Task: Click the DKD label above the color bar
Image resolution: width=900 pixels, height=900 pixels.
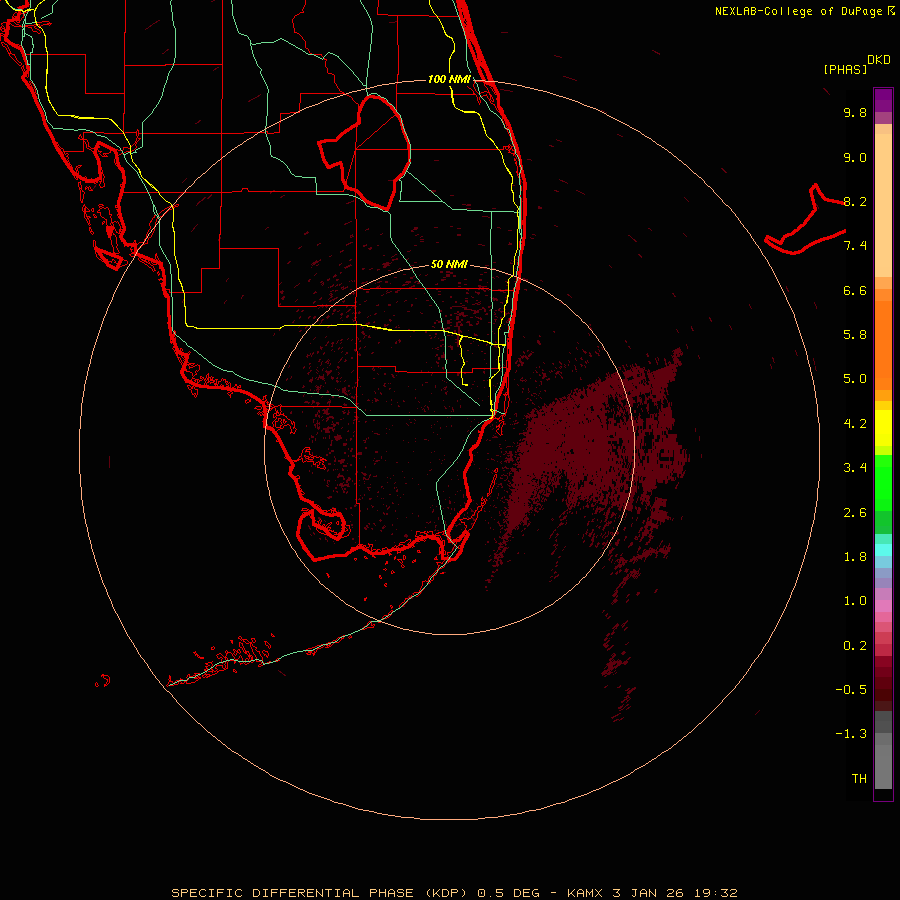Action: (878, 60)
